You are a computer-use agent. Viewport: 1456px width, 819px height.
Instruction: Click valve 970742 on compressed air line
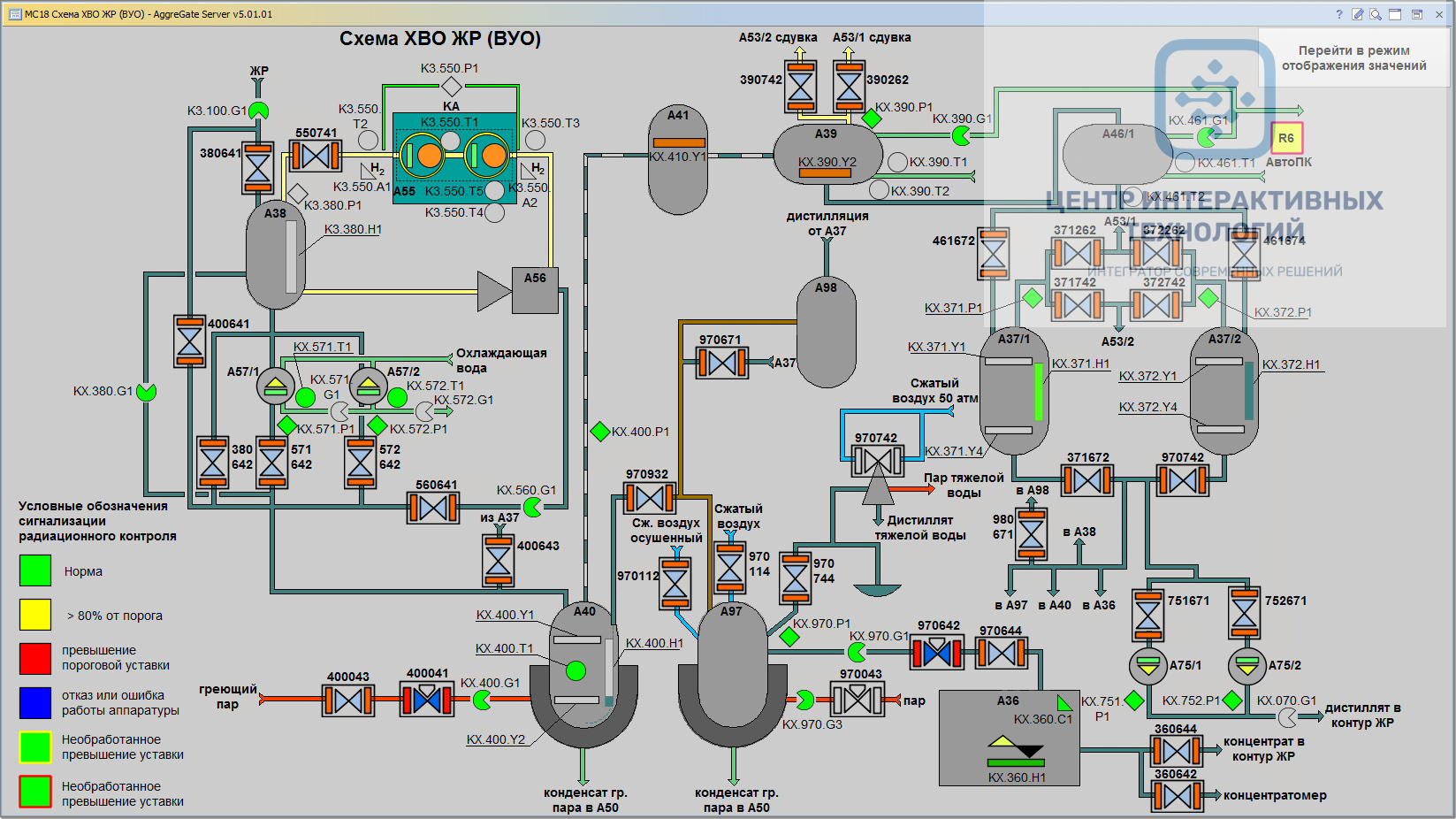tap(877, 461)
